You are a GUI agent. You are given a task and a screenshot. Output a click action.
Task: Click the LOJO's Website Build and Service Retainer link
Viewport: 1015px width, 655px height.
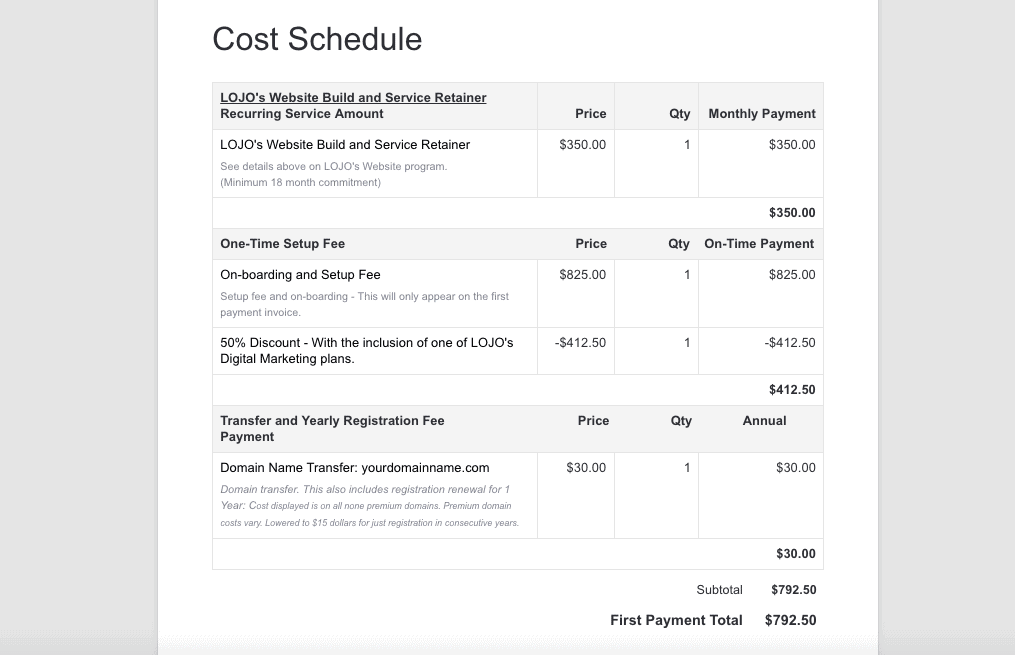click(353, 98)
